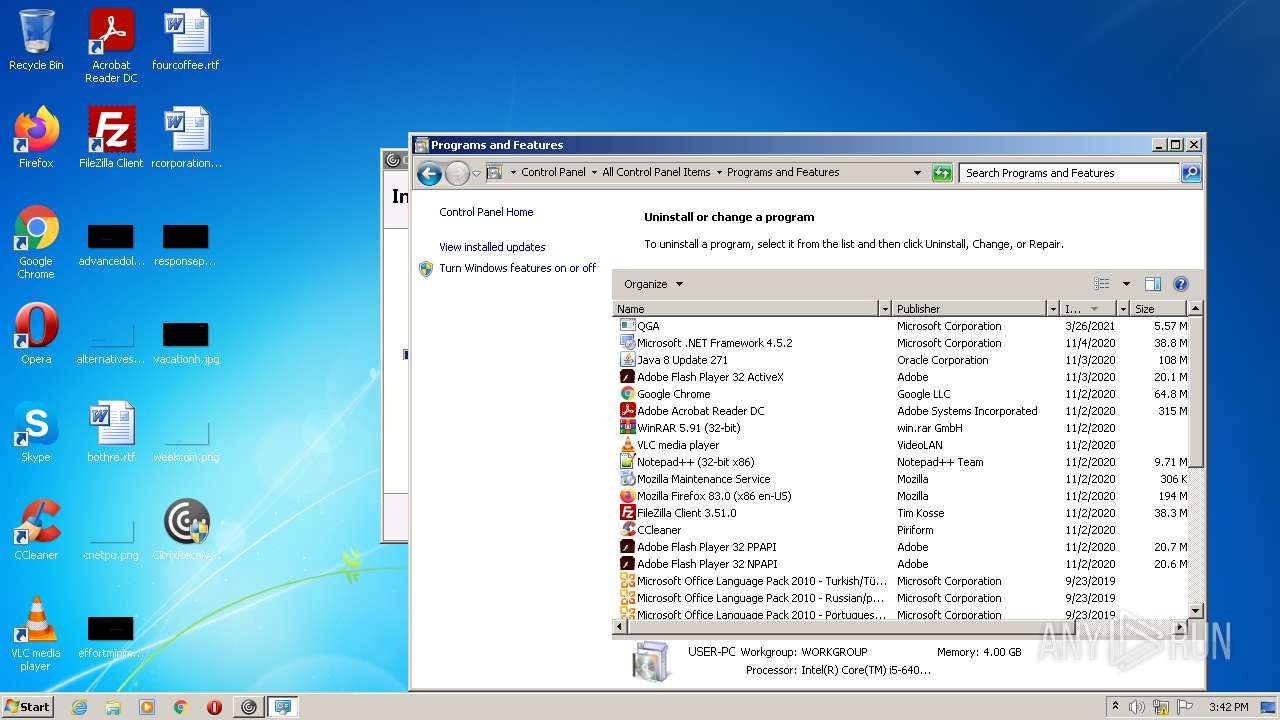Show the preview pane icon
The height and width of the screenshot is (720, 1280).
(1152, 284)
